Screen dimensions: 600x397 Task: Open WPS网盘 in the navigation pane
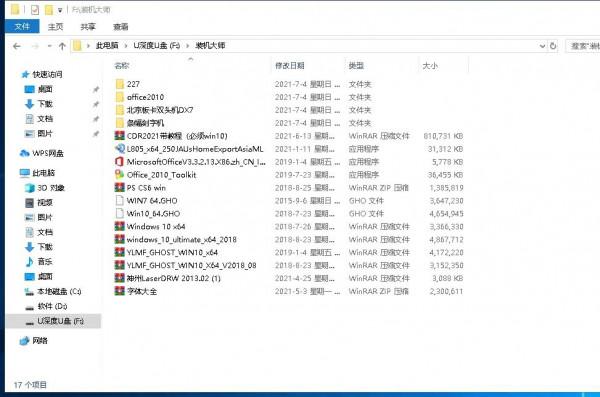(x=48, y=153)
